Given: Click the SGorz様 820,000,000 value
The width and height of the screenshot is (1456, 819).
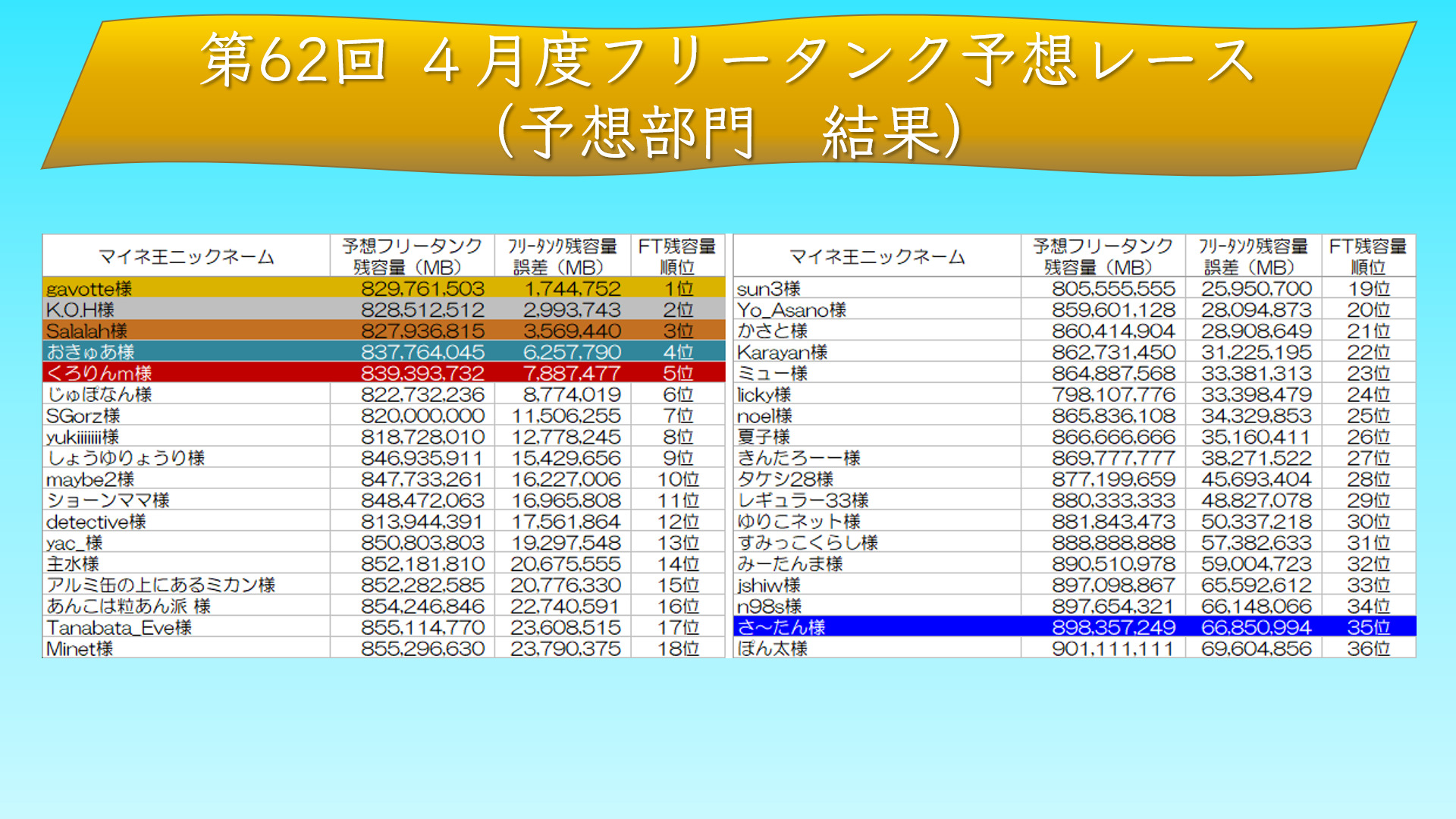Looking at the screenshot, I should click(422, 416).
